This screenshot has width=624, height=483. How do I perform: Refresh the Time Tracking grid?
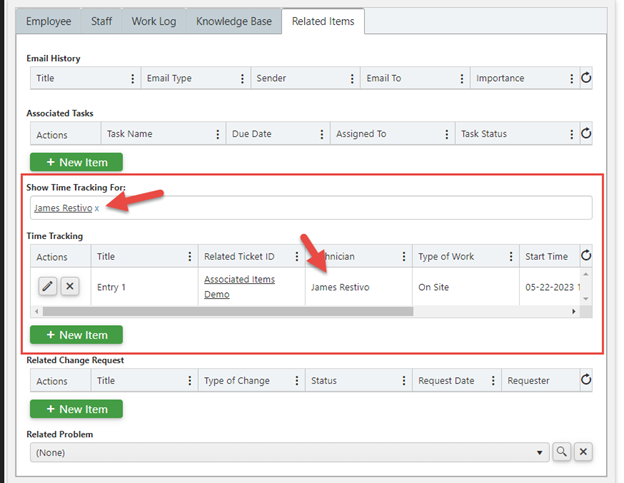[x=586, y=257]
